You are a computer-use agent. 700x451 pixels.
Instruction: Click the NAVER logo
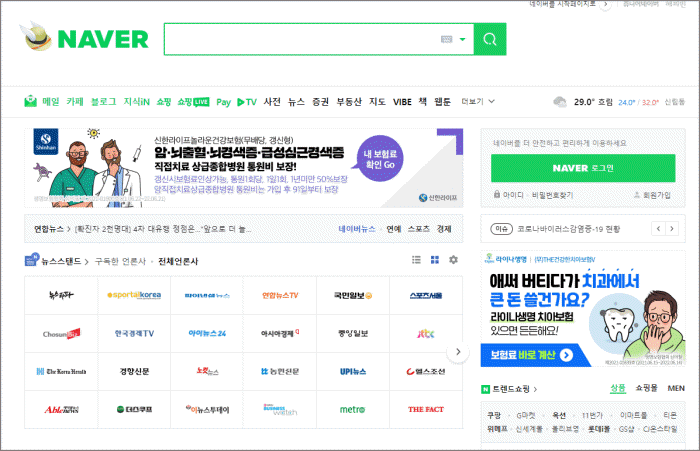(103, 39)
